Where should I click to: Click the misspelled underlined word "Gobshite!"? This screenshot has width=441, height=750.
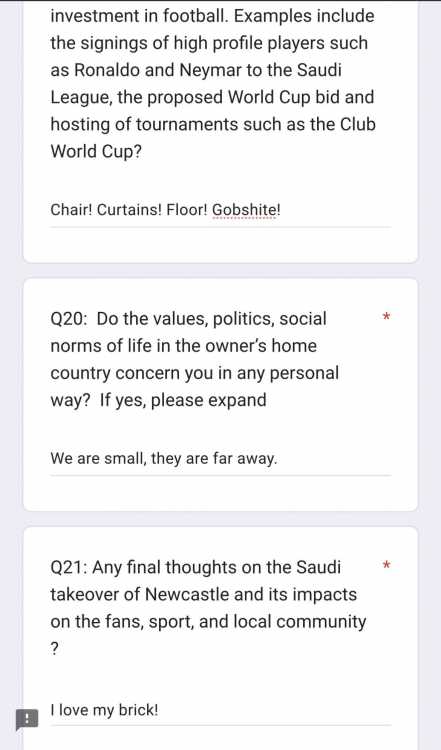pos(246,210)
